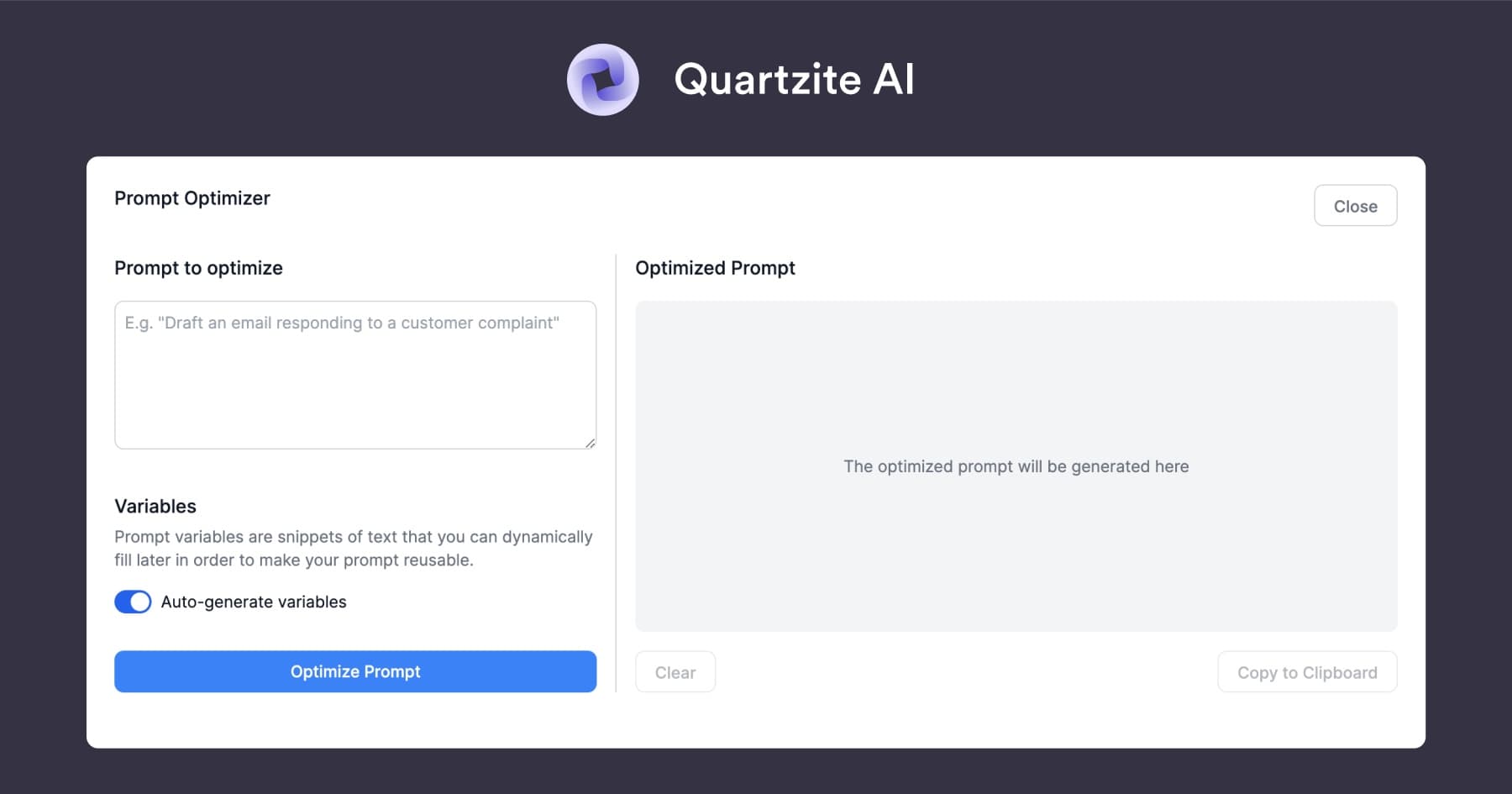Select Copy to Clipboard
This screenshot has width=1512, height=794.
coord(1307,672)
